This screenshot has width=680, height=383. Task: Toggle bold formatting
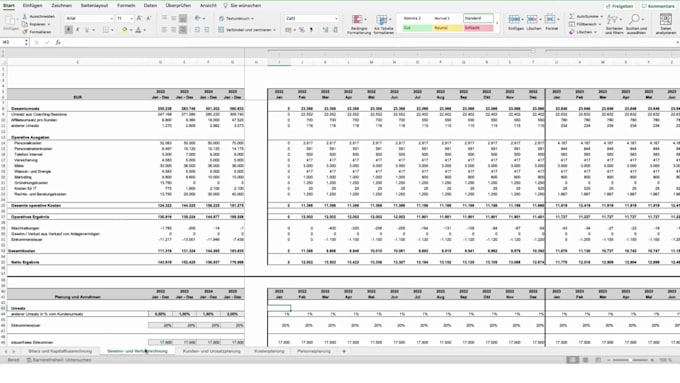point(69,30)
